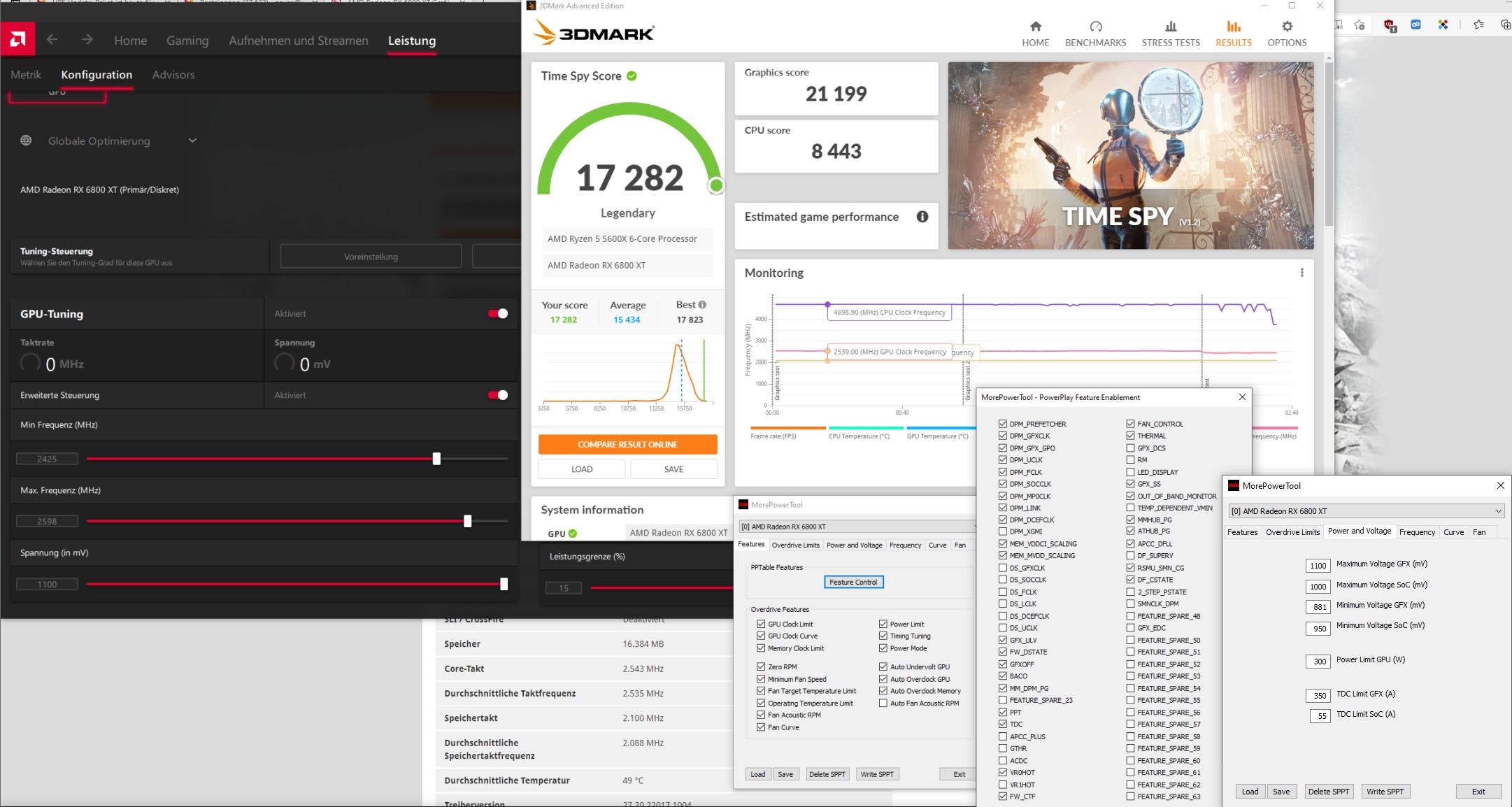Add page to favorites star icon
Image resolution: width=1512 pixels, height=807 pixels.
point(1359,25)
